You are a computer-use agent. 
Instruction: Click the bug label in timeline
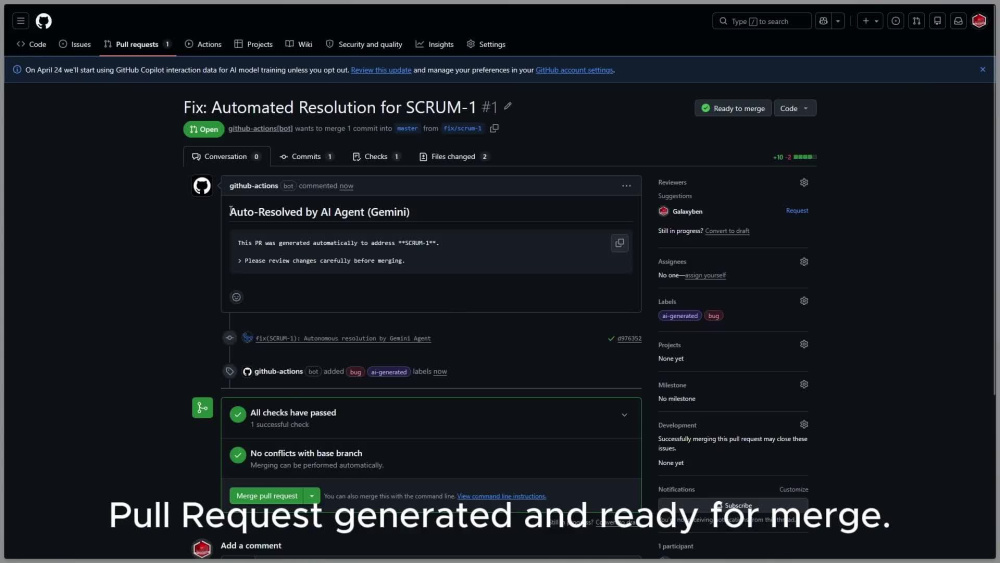coord(355,372)
